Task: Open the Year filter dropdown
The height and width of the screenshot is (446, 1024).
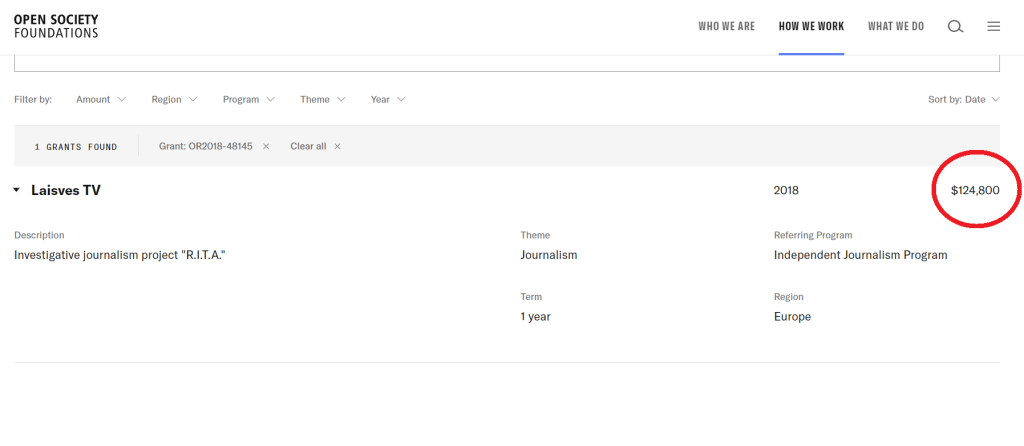Action: [x=388, y=100]
